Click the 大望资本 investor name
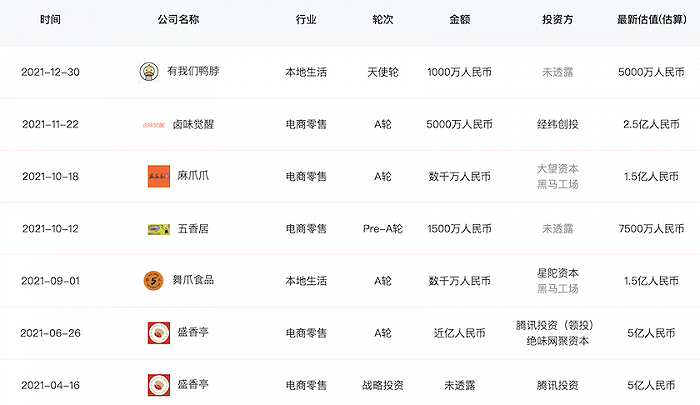The width and height of the screenshot is (700, 405). [x=558, y=168]
